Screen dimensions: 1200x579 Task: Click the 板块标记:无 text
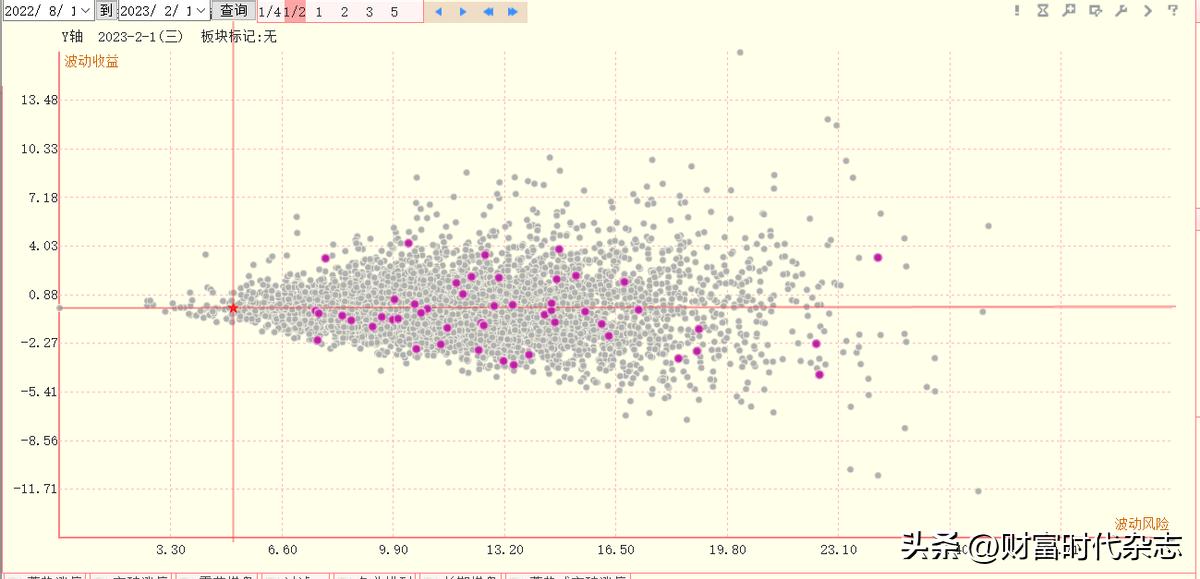point(238,36)
